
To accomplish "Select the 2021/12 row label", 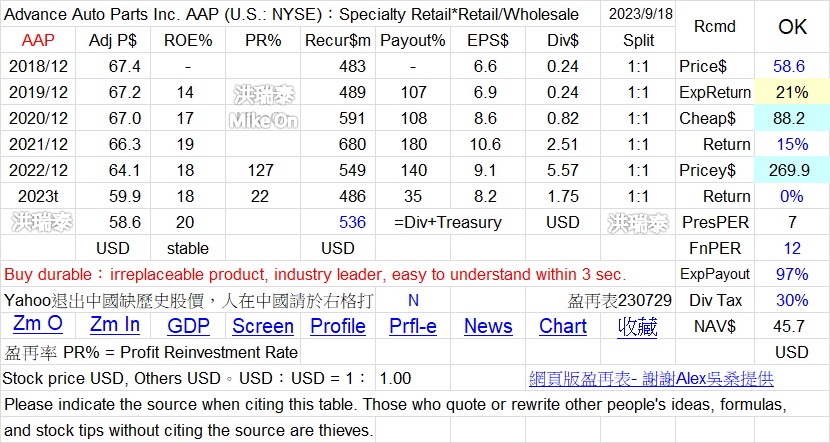I will [38, 144].
